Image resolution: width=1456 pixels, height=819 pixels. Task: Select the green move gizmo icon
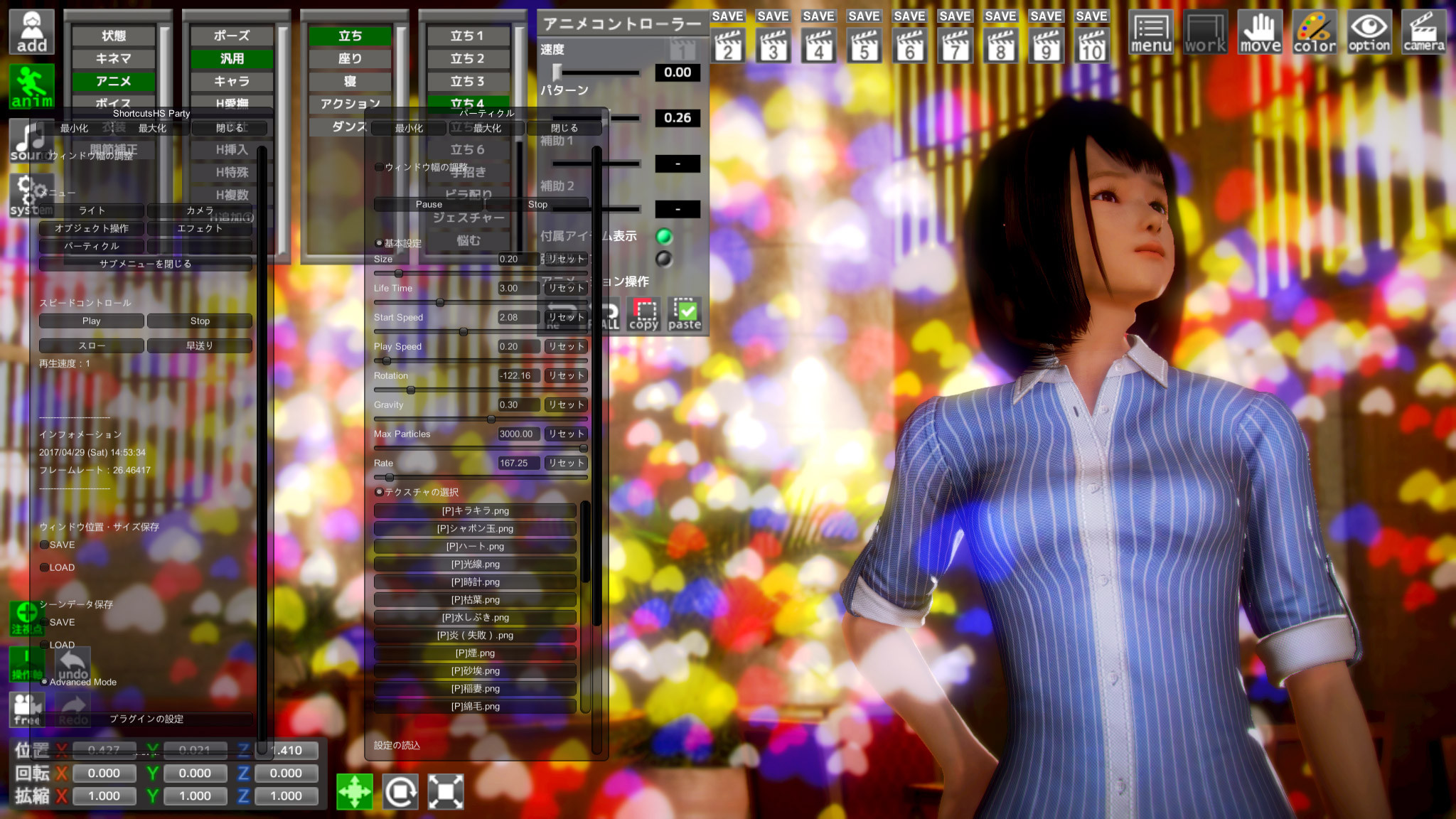pos(355,791)
